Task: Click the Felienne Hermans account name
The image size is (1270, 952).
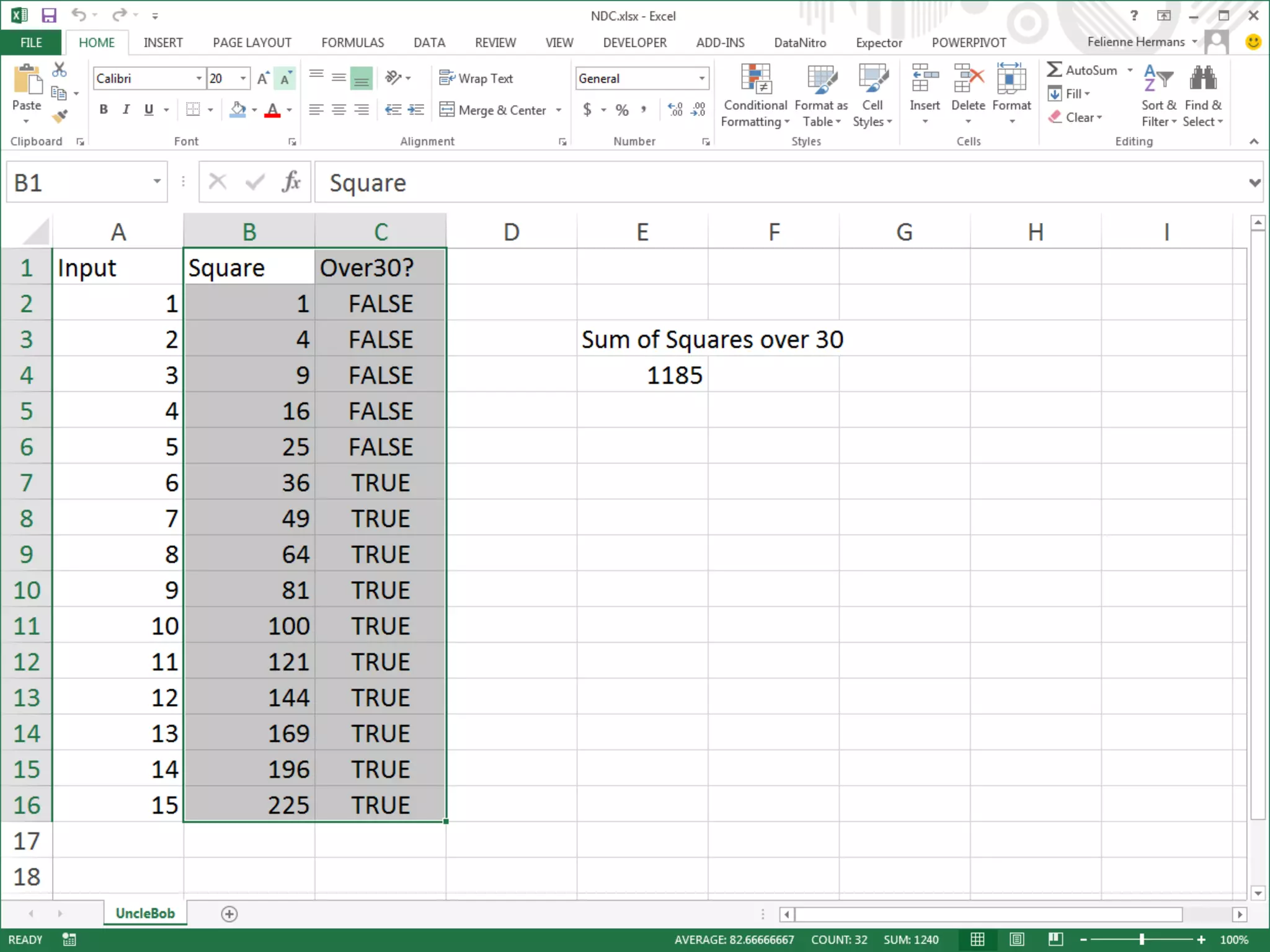Action: click(x=1136, y=42)
